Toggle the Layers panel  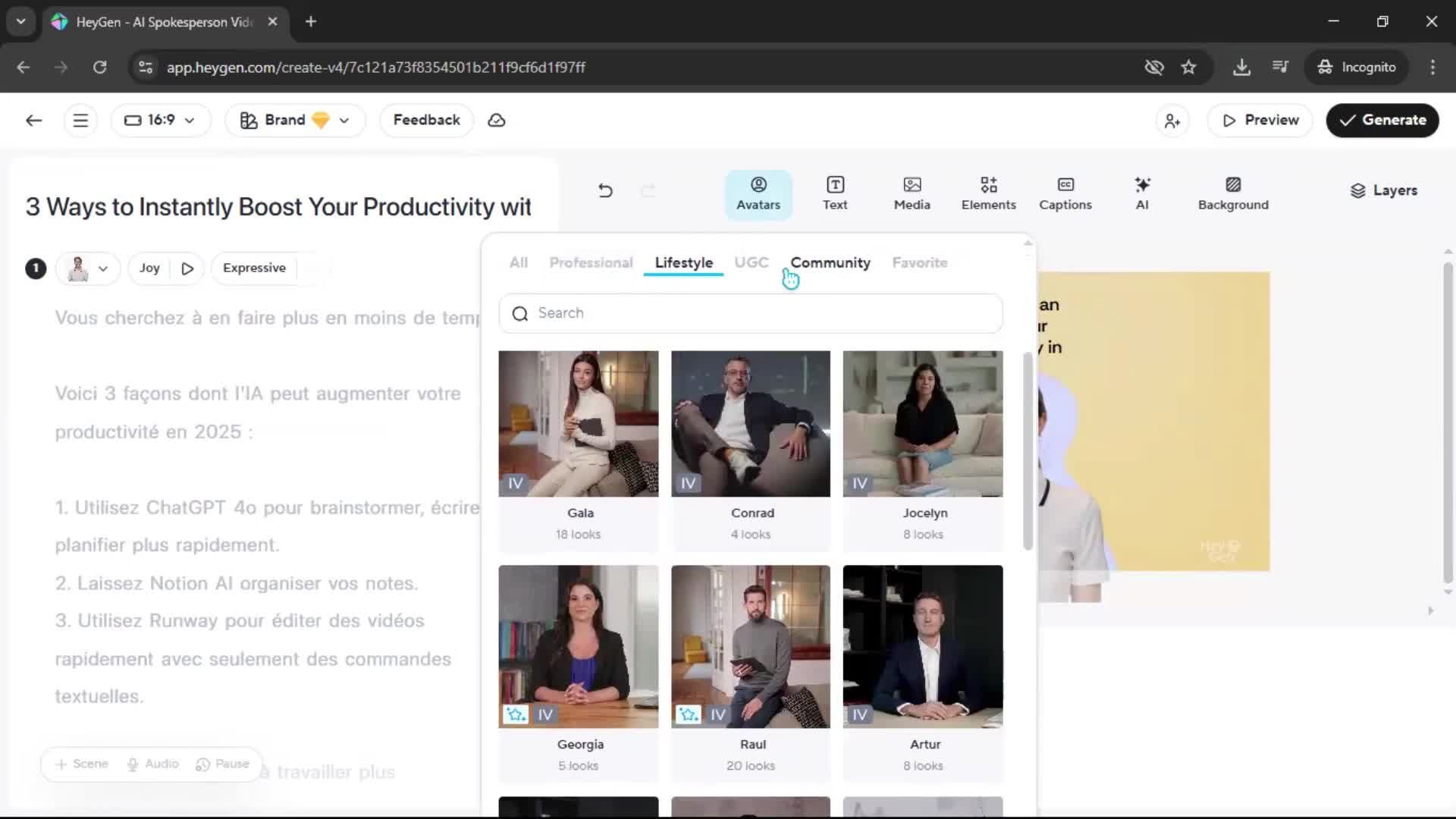coord(1383,190)
